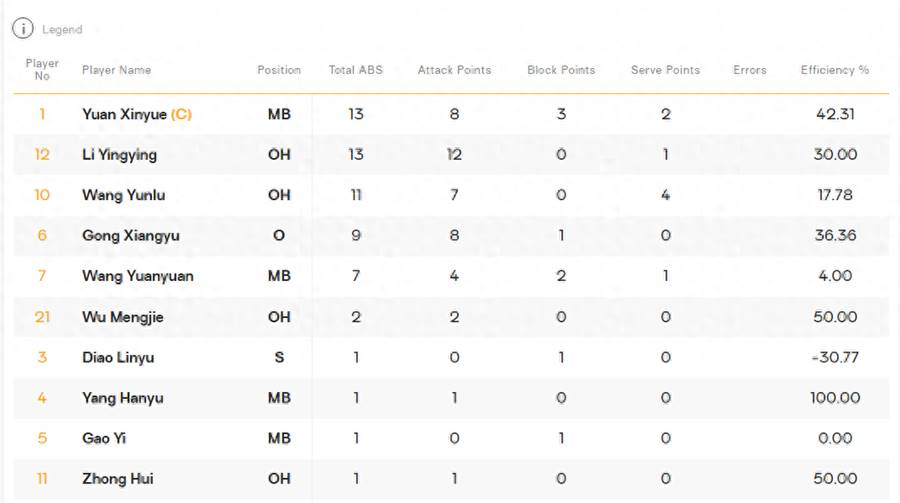Sort by Player No column header
Image resolution: width=900 pixels, height=503 pixels.
click(42, 69)
